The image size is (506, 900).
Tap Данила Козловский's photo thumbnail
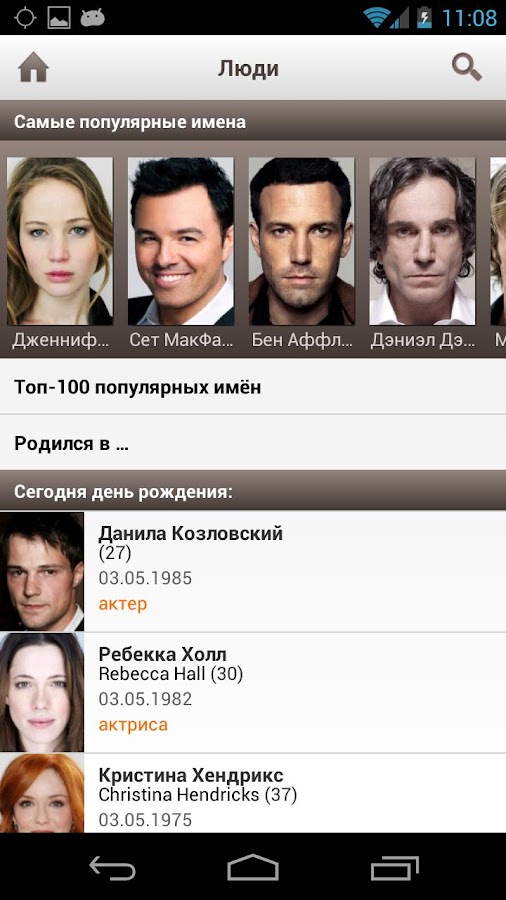pyautogui.click(x=42, y=572)
